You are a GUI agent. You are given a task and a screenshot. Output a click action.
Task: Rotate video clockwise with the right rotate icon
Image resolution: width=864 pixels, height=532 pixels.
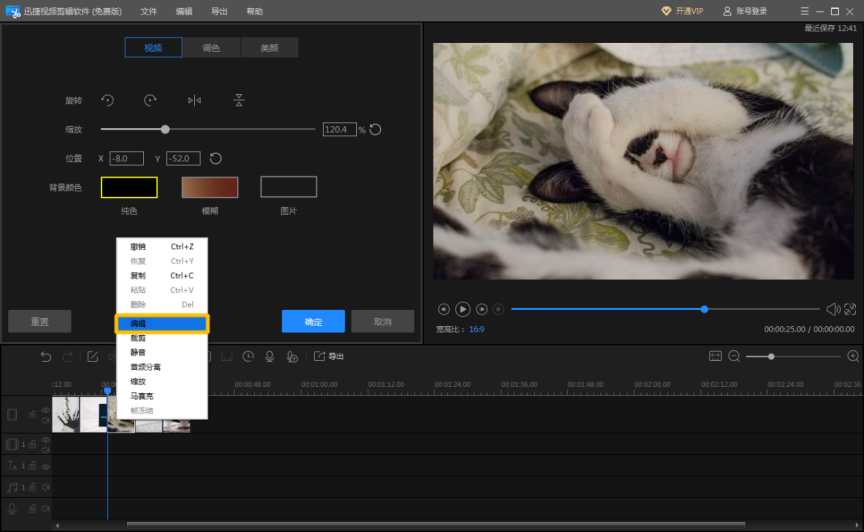[x=150, y=100]
